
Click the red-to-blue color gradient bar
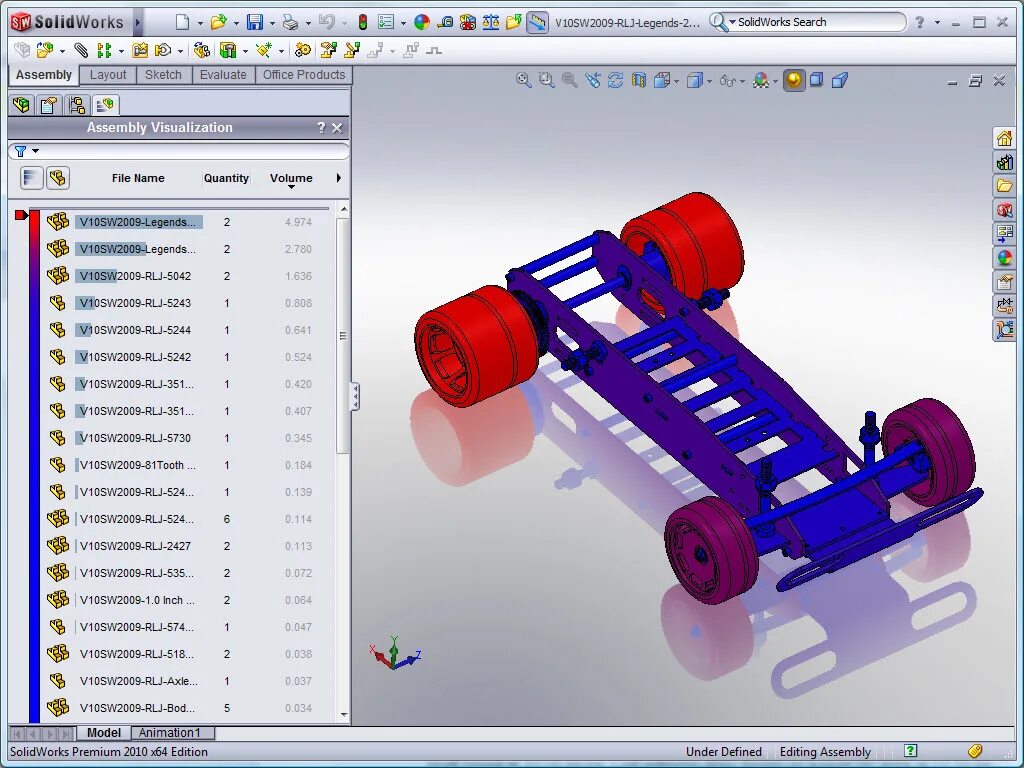click(35, 465)
